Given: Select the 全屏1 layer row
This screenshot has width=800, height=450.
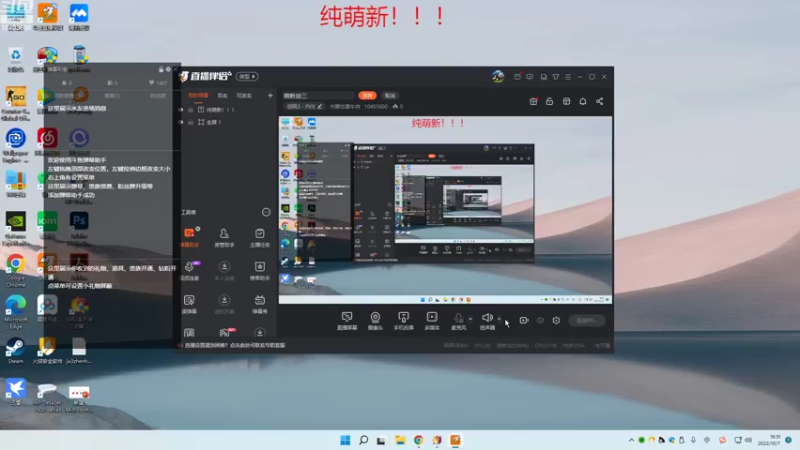Looking at the screenshot, I should click(x=227, y=122).
